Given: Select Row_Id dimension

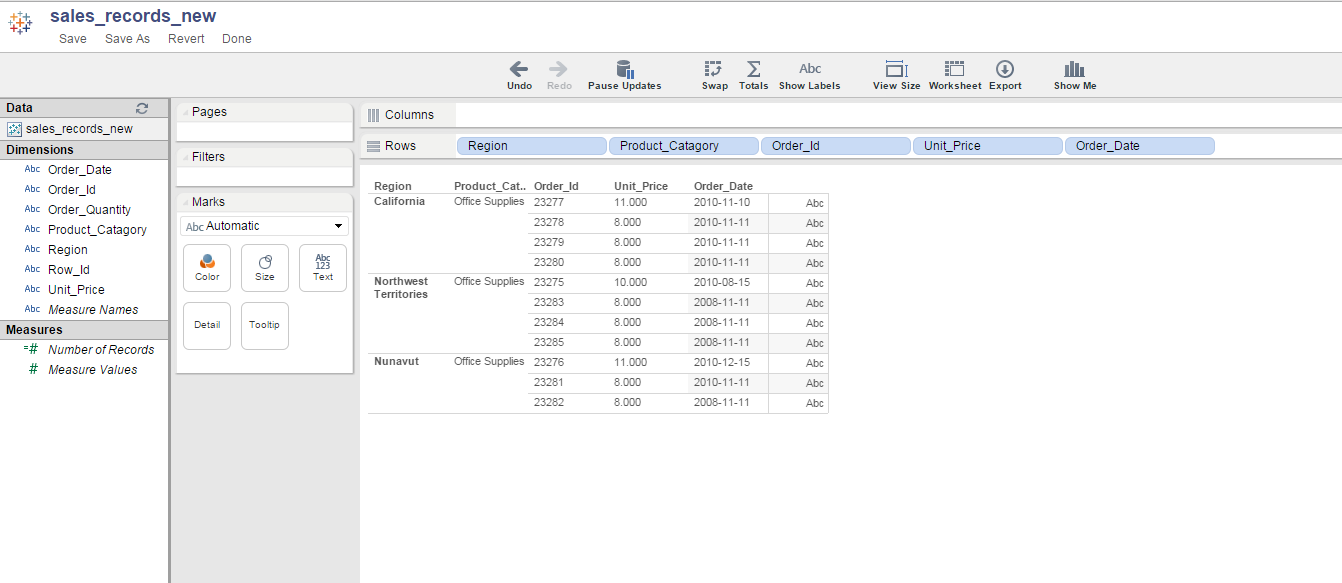Looking at the screenshot, I should tap(69, 270).
